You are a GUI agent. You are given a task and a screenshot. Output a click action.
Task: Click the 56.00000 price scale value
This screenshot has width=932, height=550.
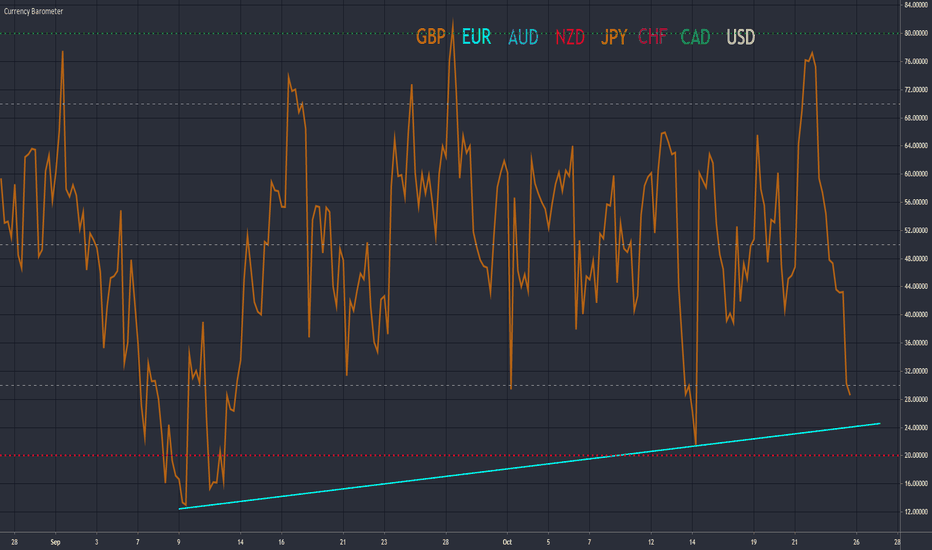click(916, 202)
